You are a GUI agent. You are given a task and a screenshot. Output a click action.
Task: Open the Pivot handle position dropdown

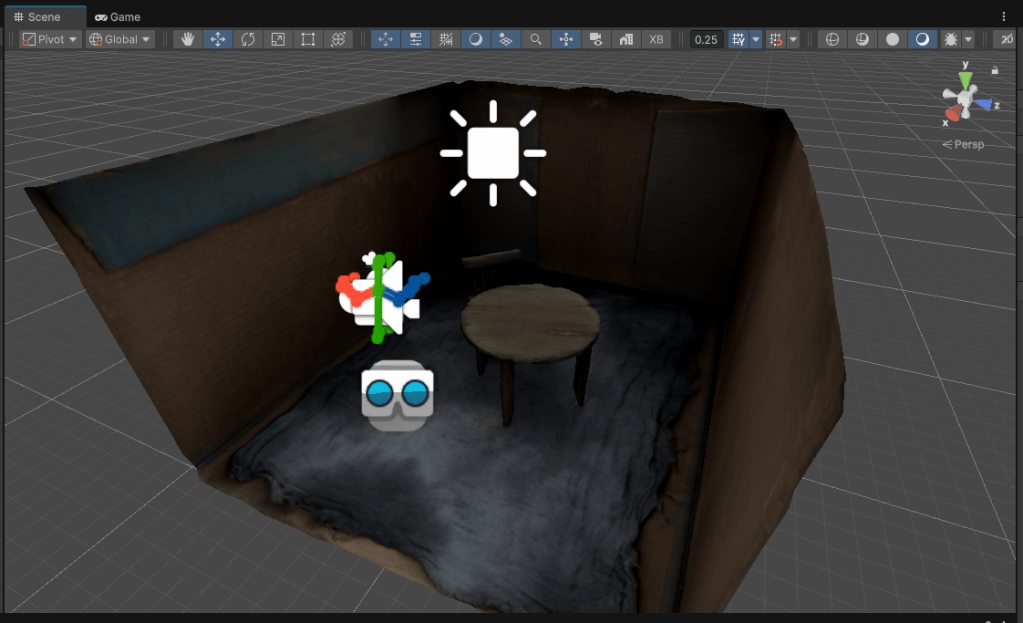click(50, 39)
